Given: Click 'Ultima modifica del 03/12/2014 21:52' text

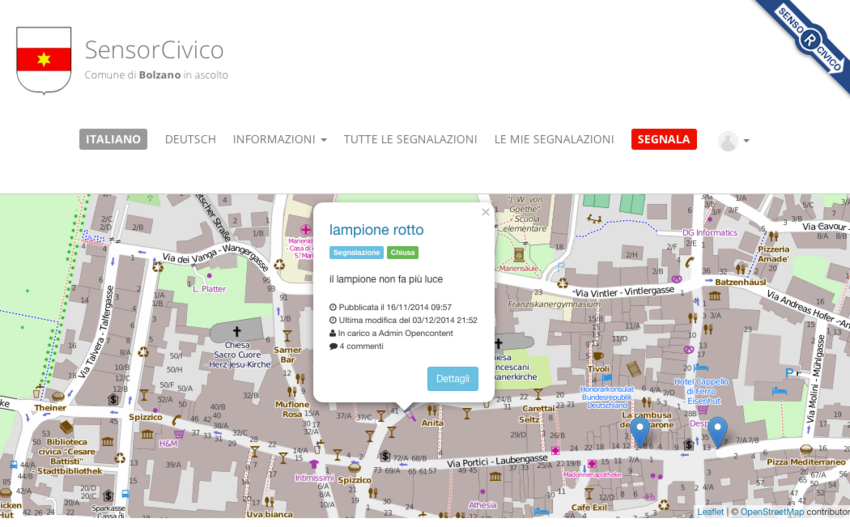Looking at the screenshot, I should click(408, 320).
